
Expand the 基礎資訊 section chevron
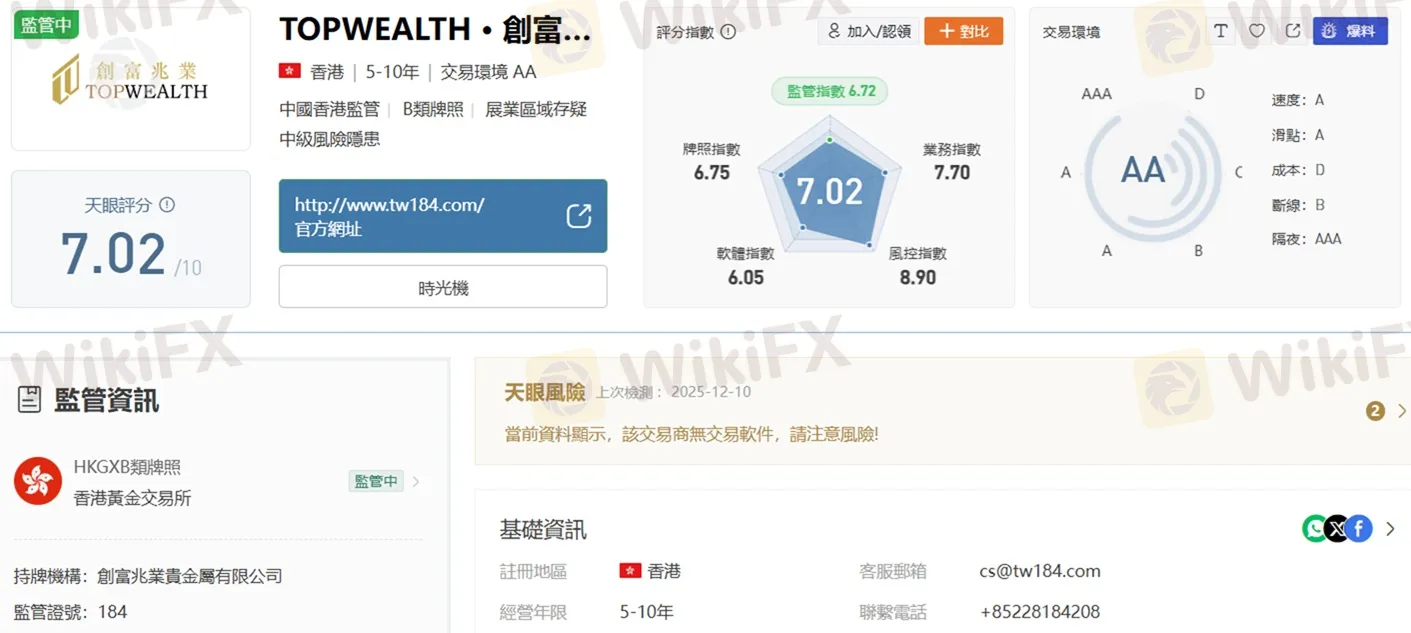pyautogui.click(x=1391, y=528)
